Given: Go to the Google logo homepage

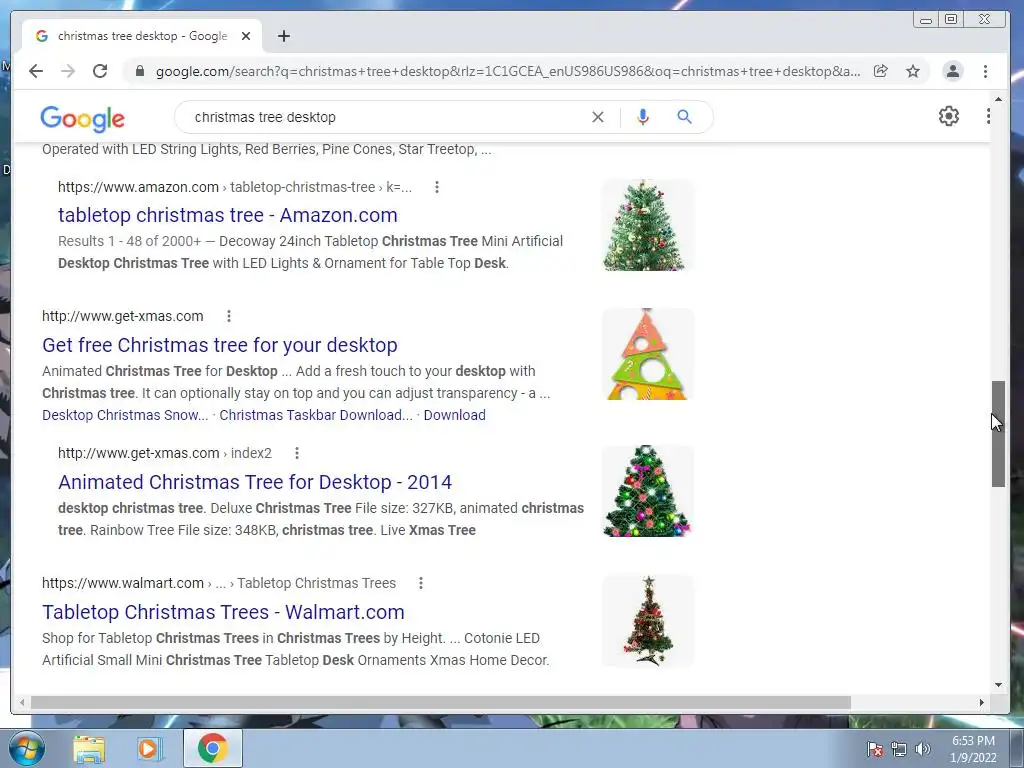Looking at the screenshot, I should (82, 118).
